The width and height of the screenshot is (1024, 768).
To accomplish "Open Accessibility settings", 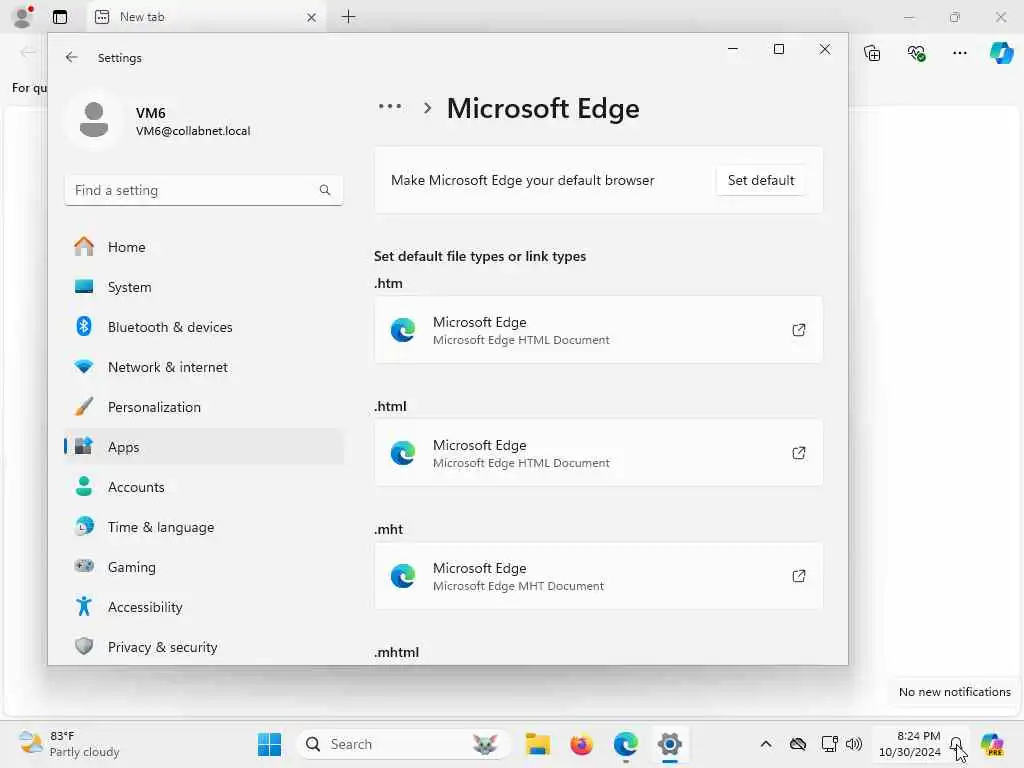I will coord(204,607).
